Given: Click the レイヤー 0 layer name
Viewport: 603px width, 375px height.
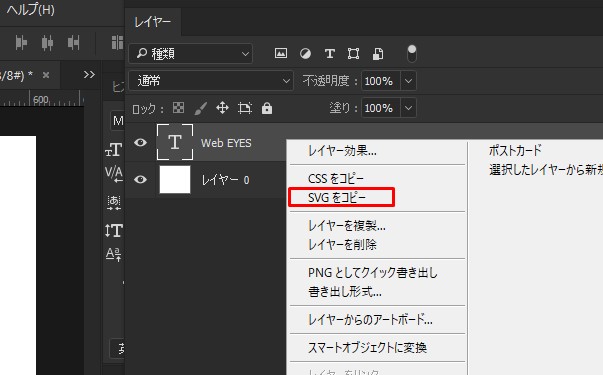Looking at the screenshot, I should tap(226, 180).
